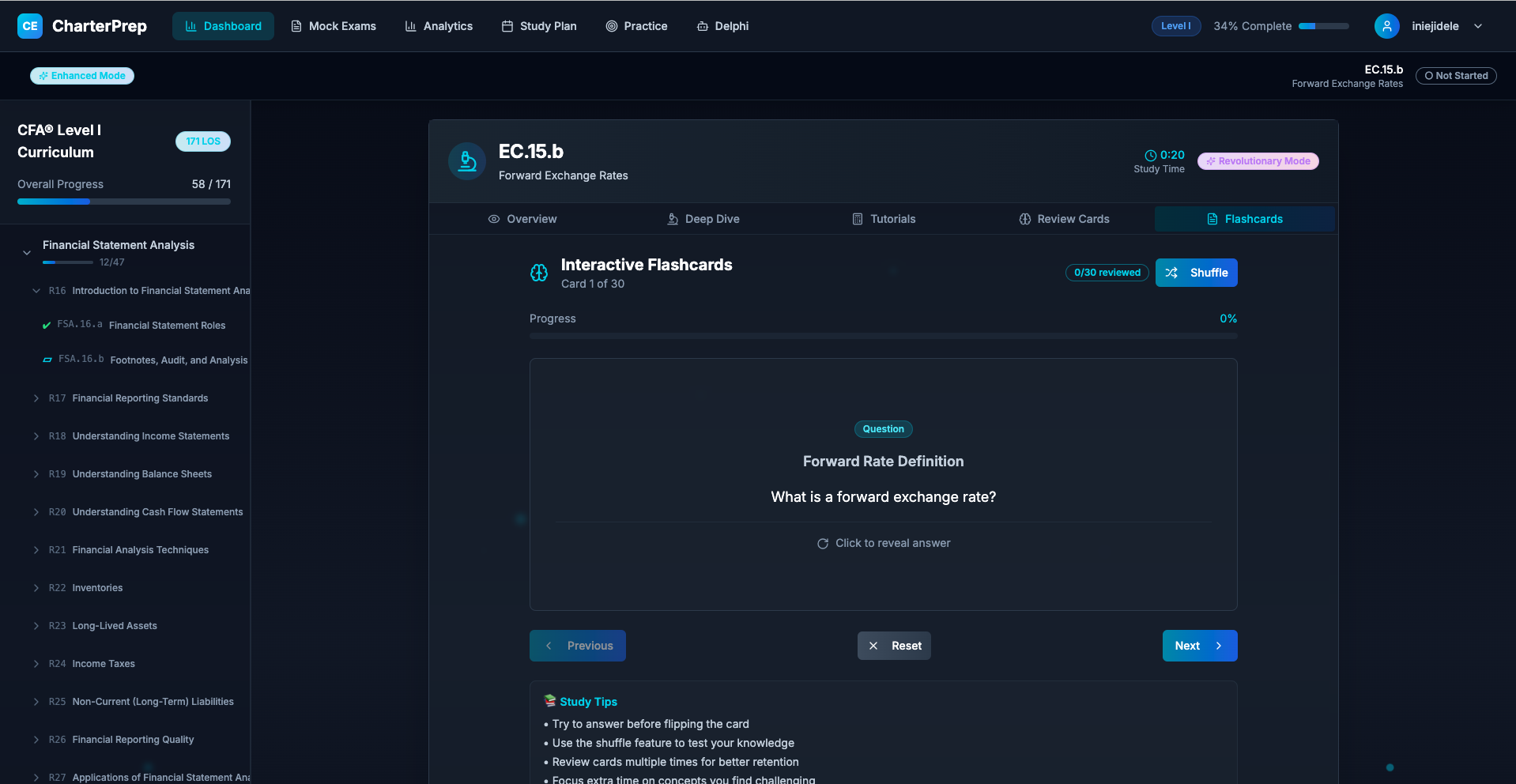The height and width of the screenshot is (784, 1516).
Task: Expand R25 Non-Current Liabilities
Action: click(36, 702)
